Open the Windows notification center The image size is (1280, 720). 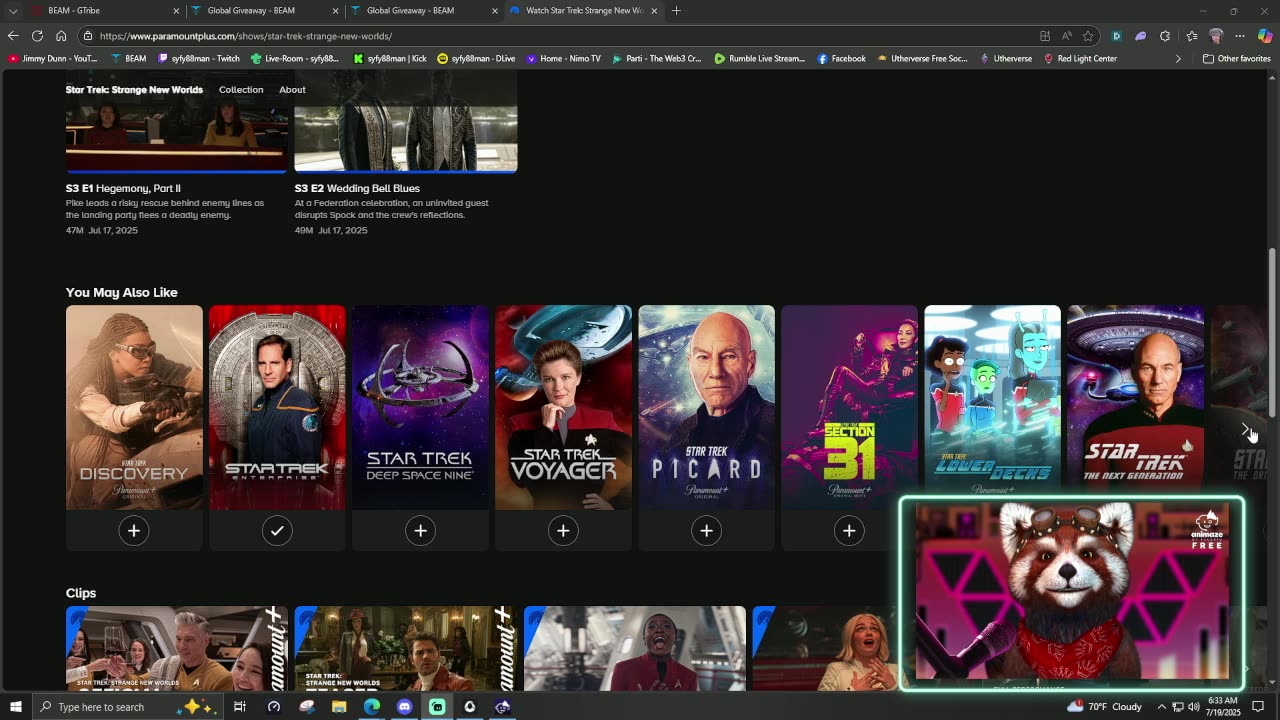(x=1257, y=707)
